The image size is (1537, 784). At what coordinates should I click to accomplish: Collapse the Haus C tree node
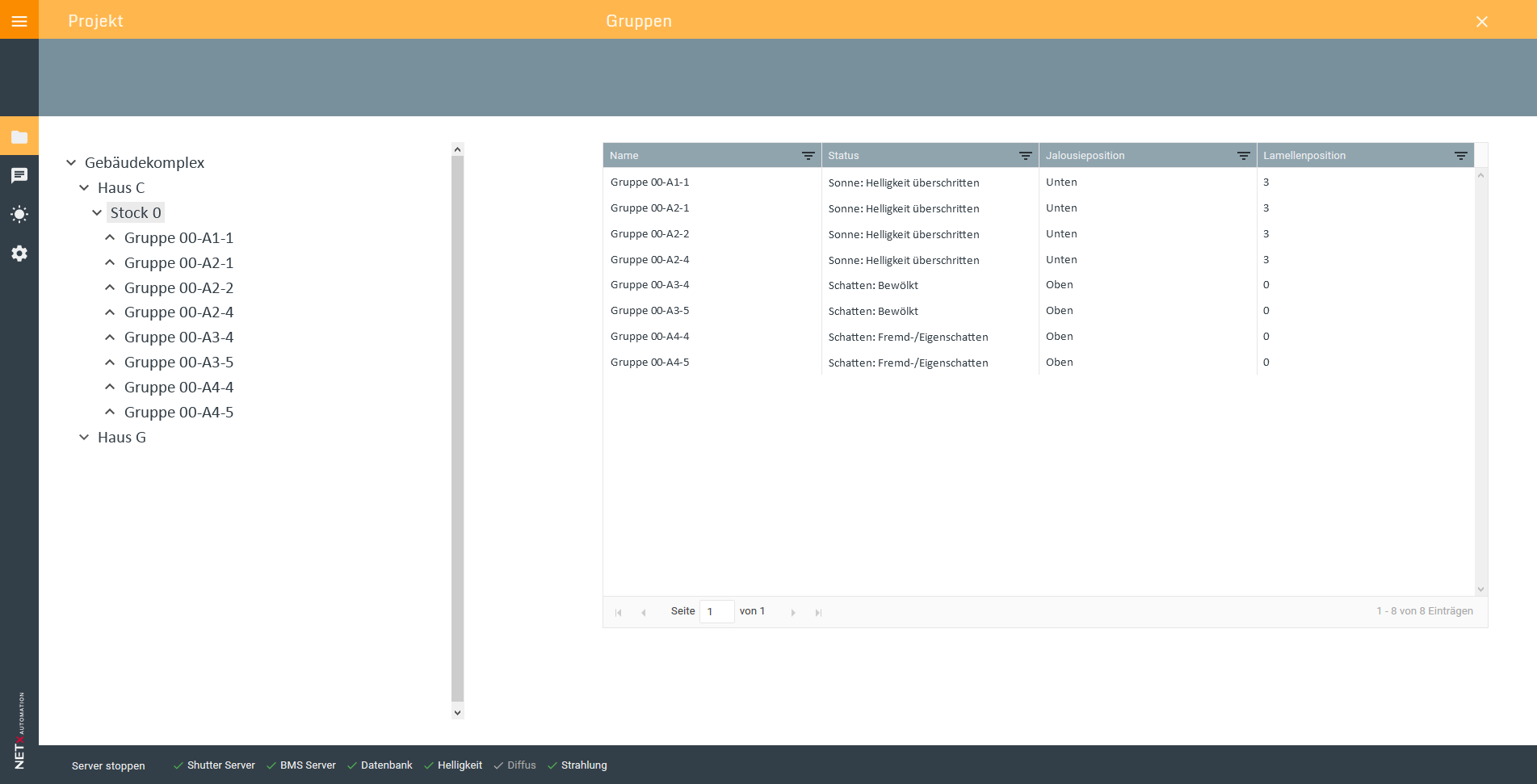(84, 187)
